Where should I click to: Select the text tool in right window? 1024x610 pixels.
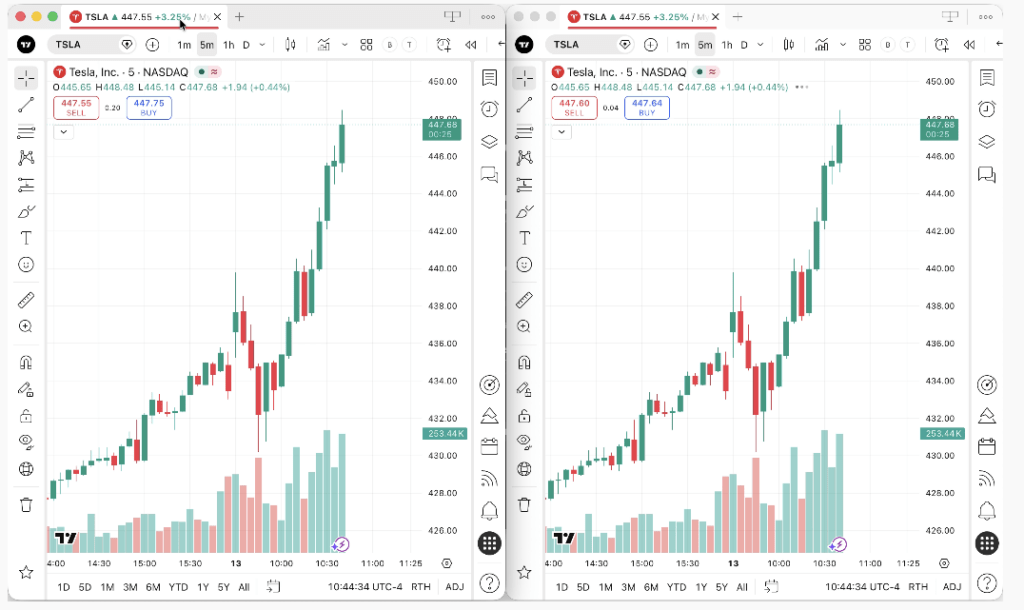(x=524, y=238)
